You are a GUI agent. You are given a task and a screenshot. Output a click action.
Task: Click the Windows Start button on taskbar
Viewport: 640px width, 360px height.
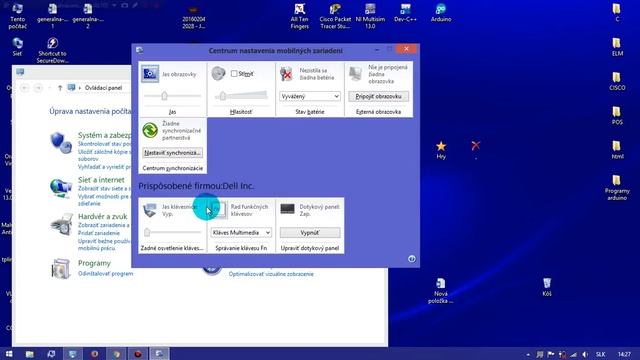pyautogui.click(x=9, y=354)
